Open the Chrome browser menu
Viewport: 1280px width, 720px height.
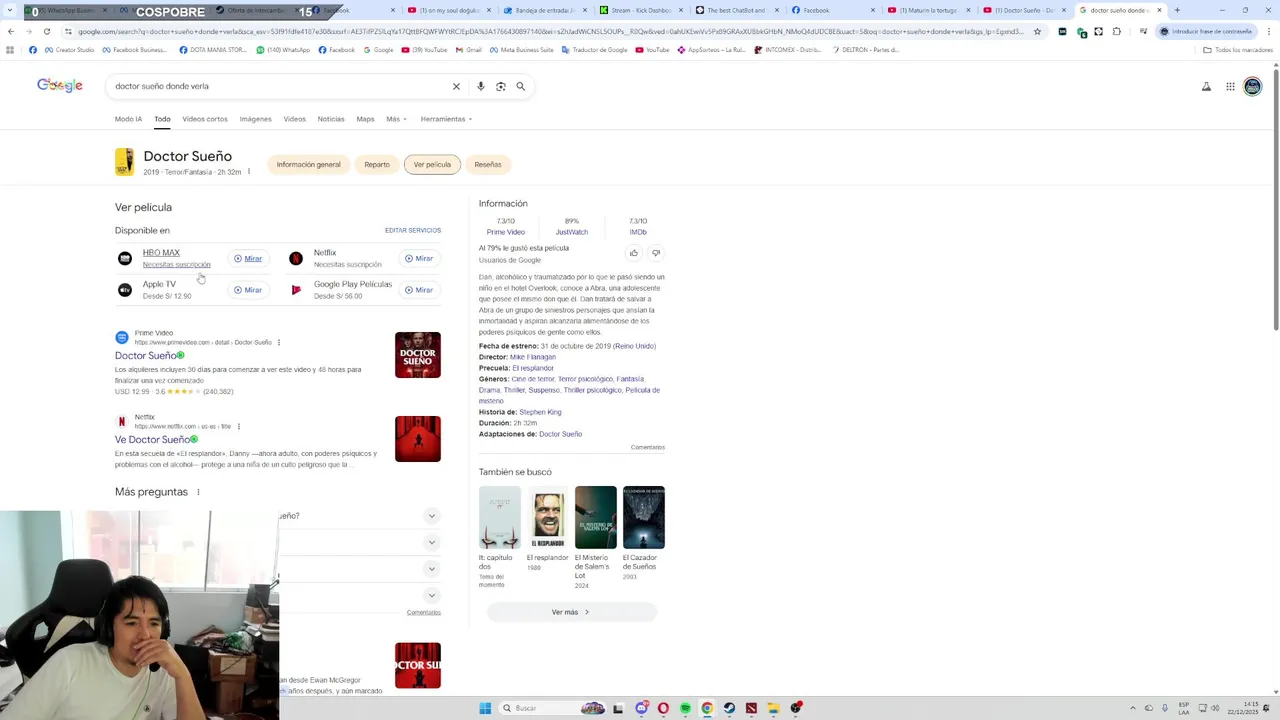pyautogui.click(x=1270, y=31)
